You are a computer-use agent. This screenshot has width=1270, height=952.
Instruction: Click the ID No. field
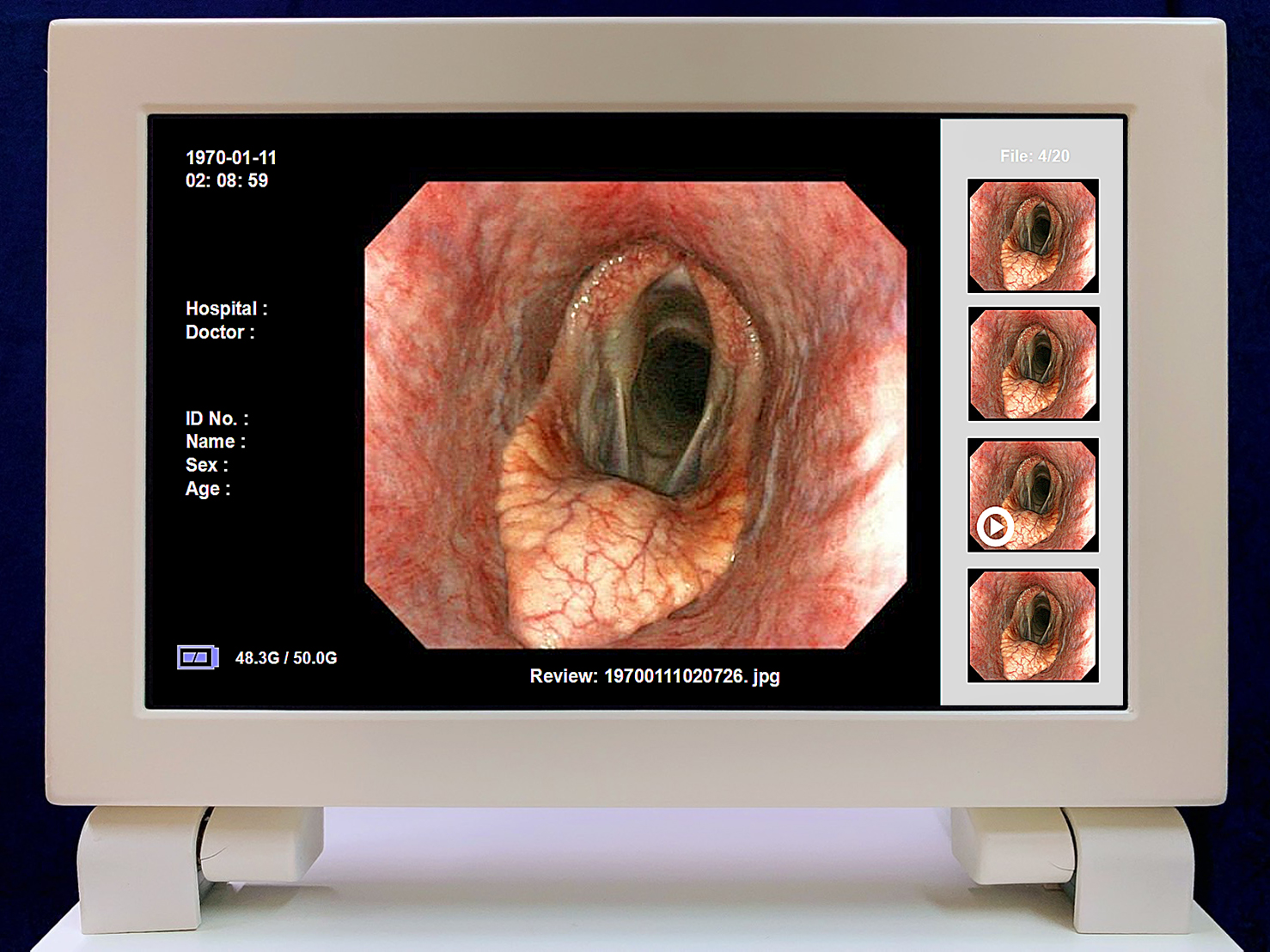tap(217, 418)
